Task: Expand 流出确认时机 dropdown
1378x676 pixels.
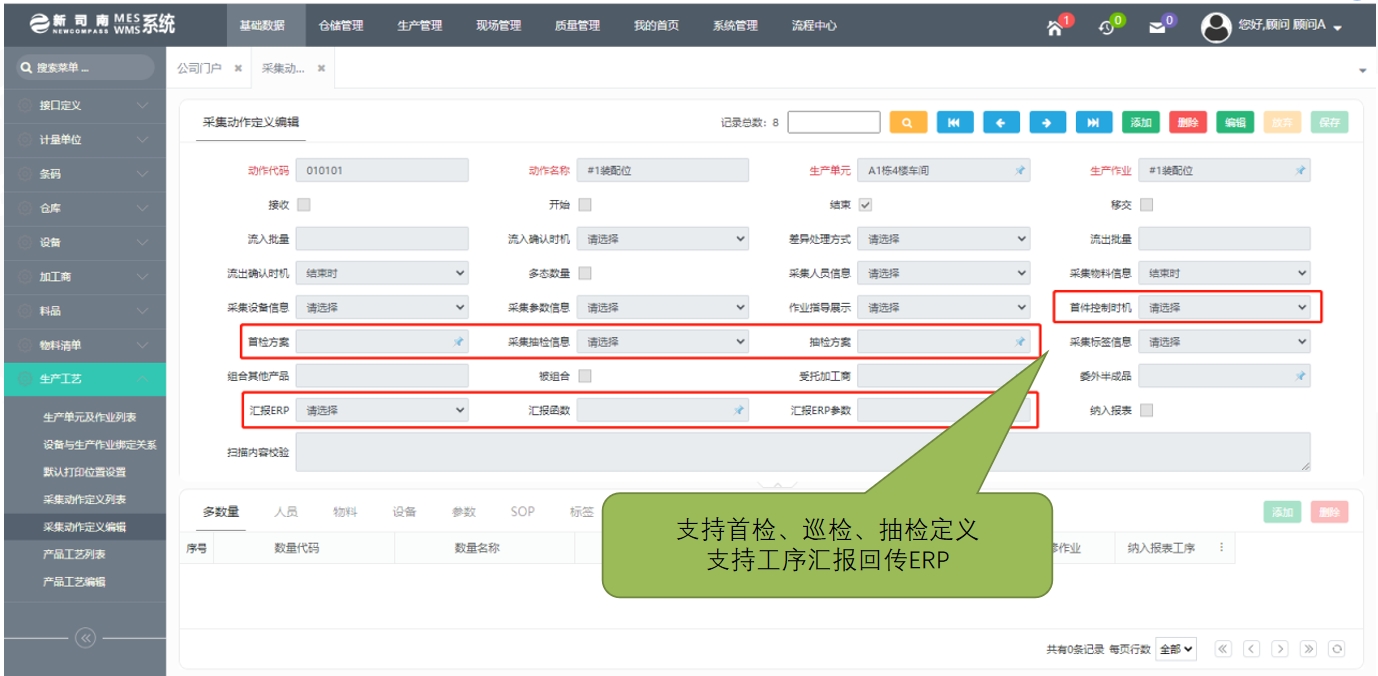Action: (382, 273)
